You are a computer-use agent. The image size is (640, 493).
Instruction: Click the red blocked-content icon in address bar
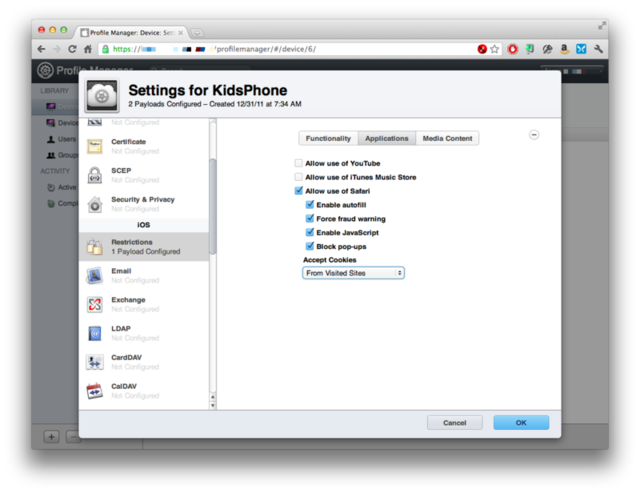pyautogui.click(x=482, y=49)
